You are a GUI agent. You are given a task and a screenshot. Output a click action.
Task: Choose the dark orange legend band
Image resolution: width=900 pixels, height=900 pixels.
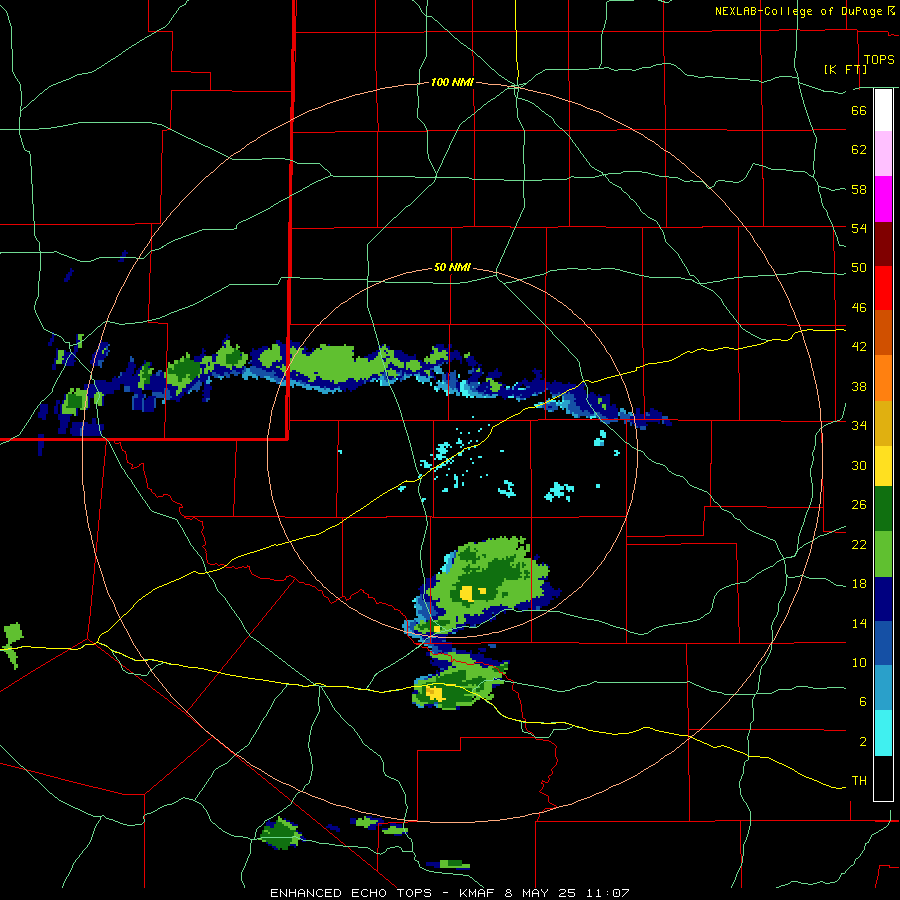click(883, 332)
